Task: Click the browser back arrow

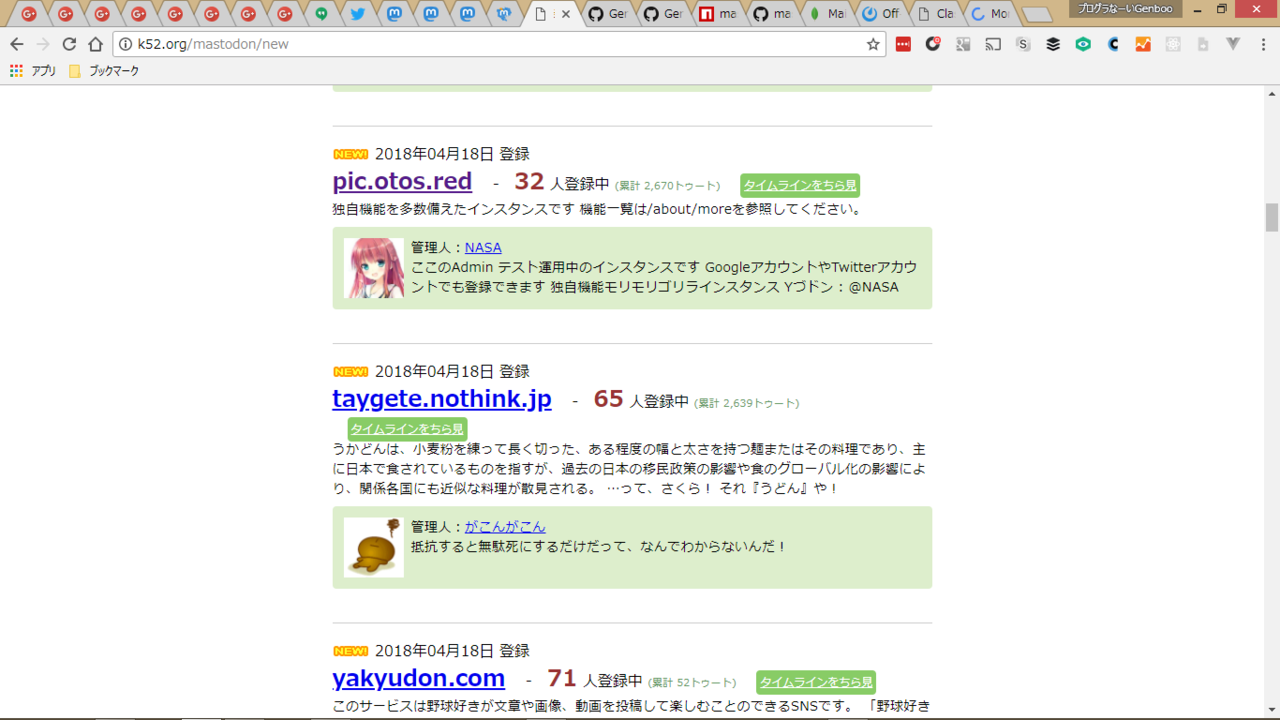Action: [x=16, y=44]
